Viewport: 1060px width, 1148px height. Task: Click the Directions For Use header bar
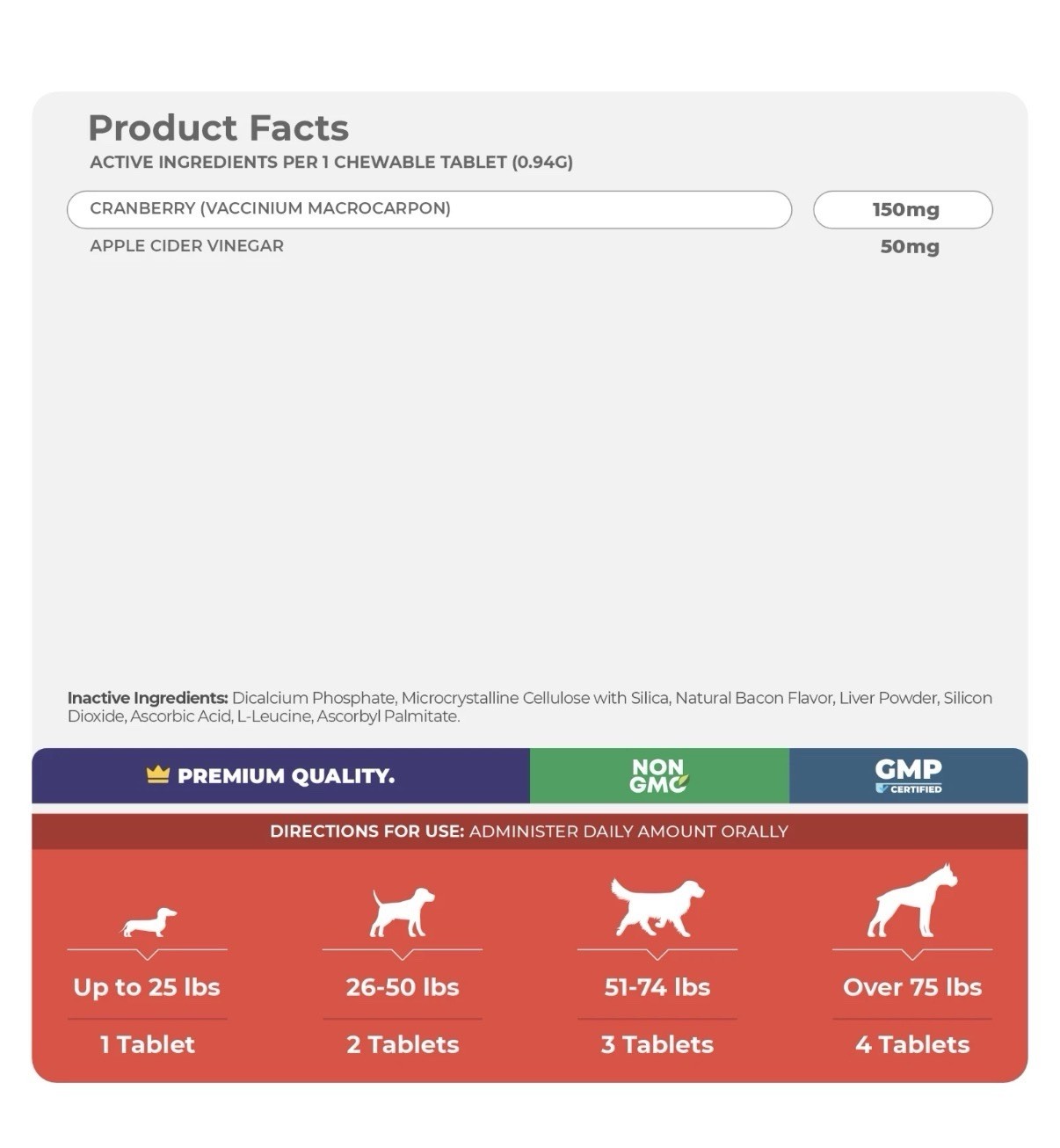pos(529,831)
